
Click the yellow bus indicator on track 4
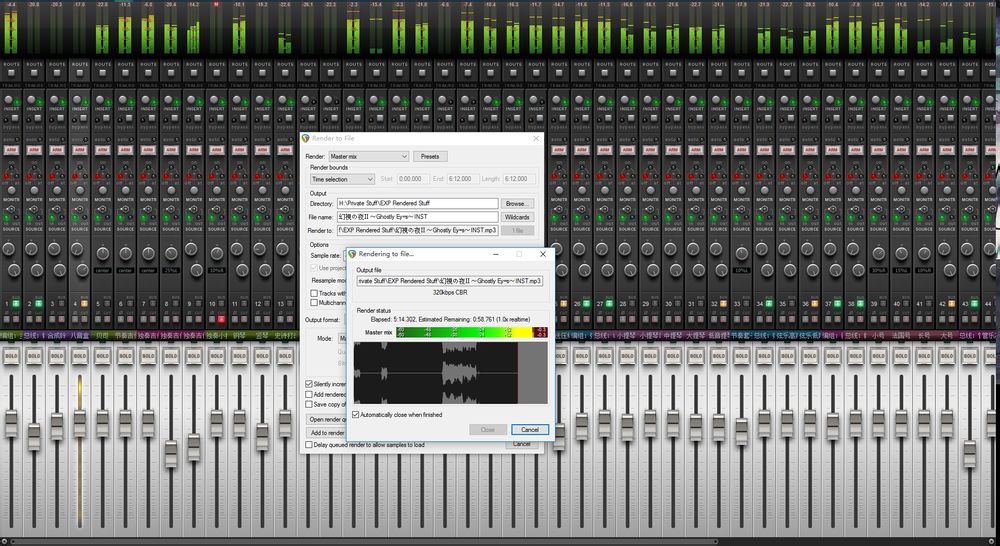coord(84,303)
